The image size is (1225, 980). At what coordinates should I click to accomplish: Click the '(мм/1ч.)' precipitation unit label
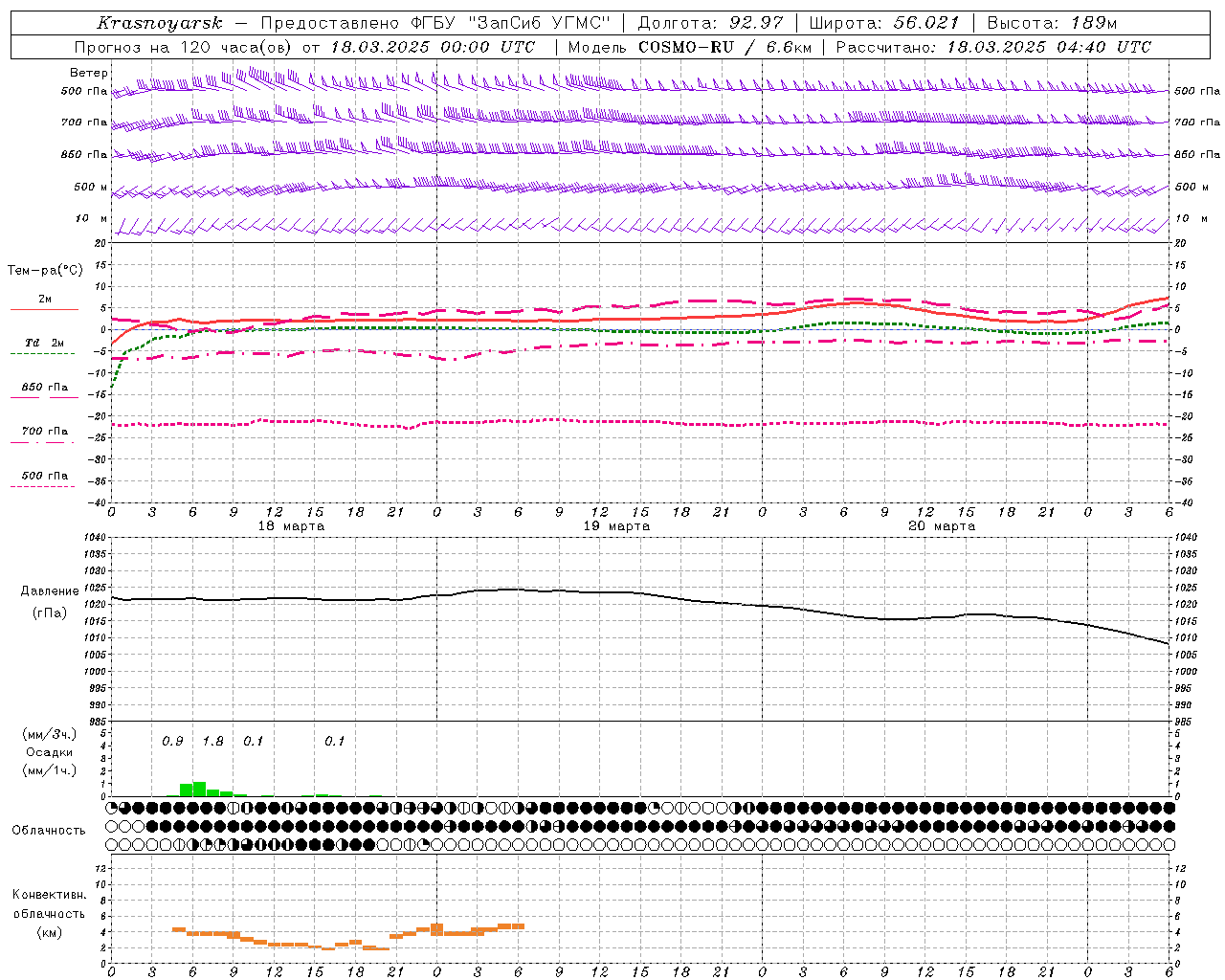point(50,769)
